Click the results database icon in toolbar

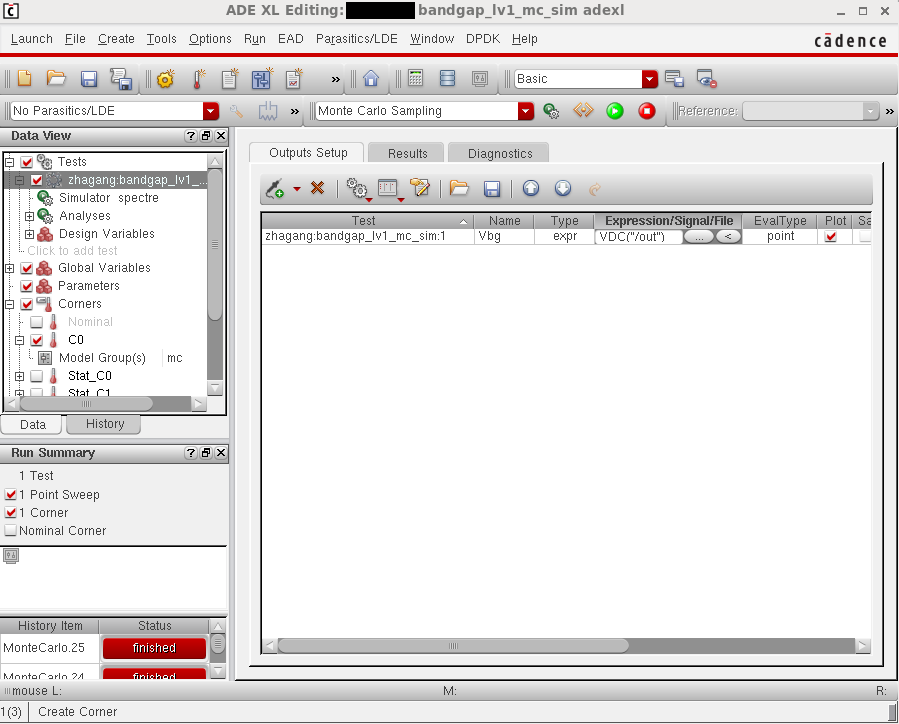click(x=447, y=78)
